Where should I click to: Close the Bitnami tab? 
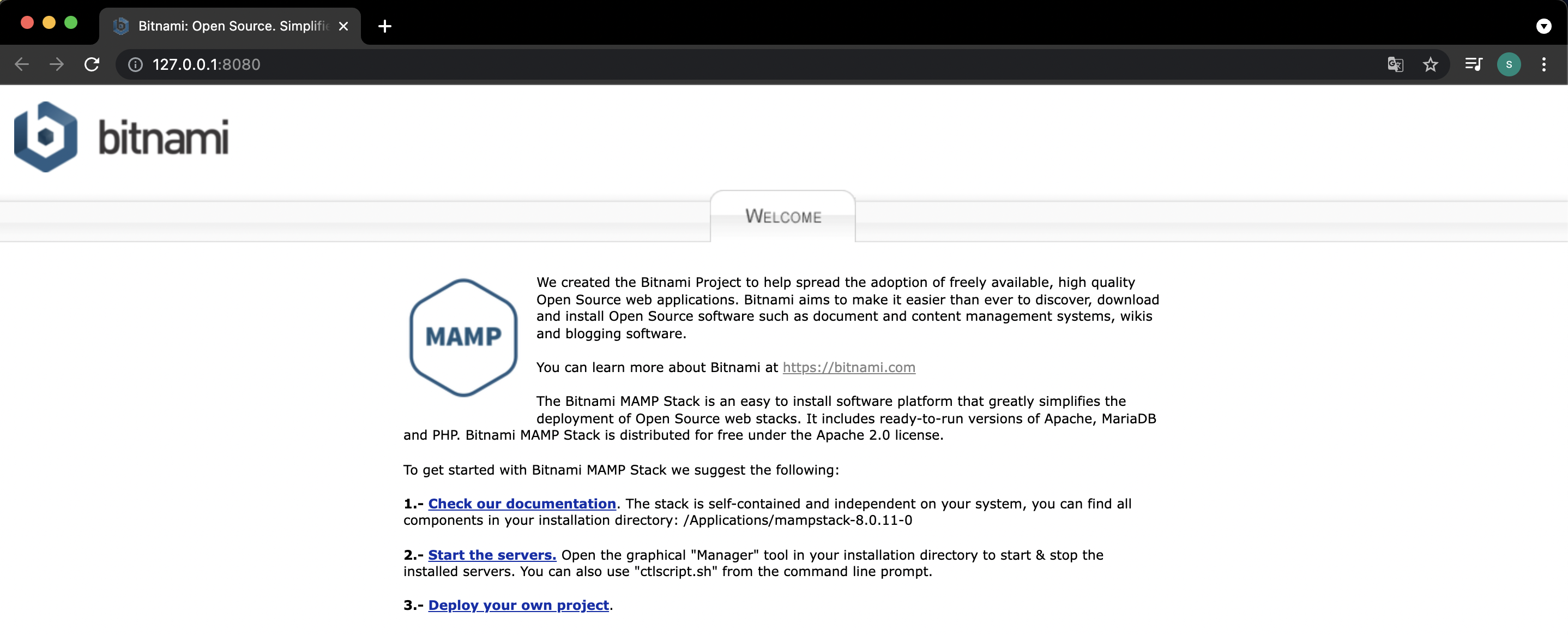[x=343, y=26]
